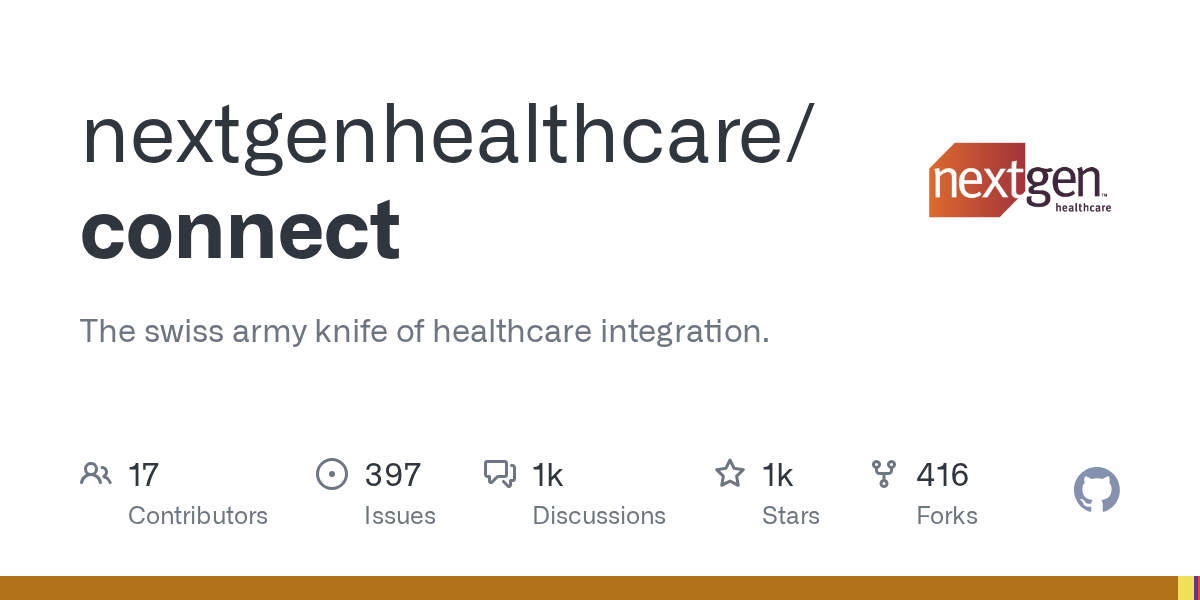This screenshot has width=1200, height=600.
Task: Click the 416 forks count
Action: point(943,474)
